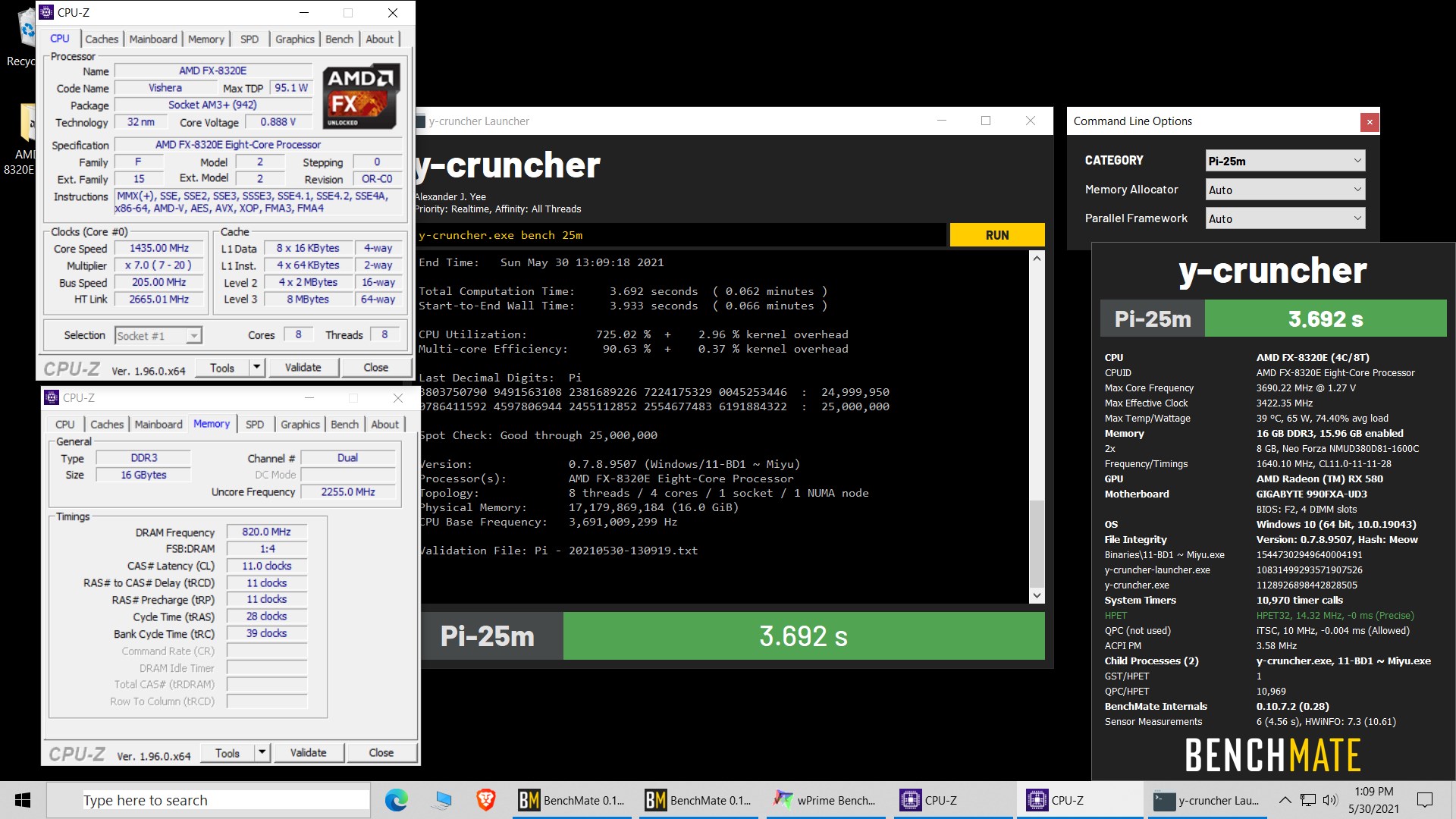
Task: Click Close button in lower CPU-Z window
Action: tap(381, 753)
